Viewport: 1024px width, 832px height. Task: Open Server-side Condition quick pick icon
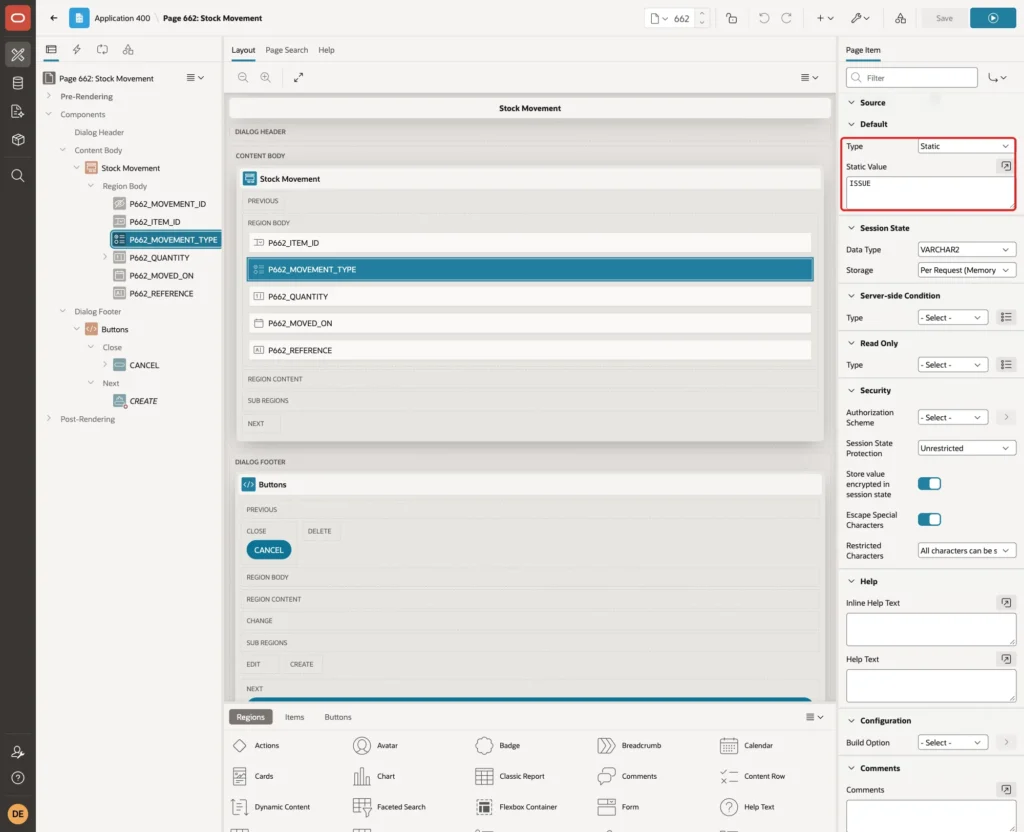coord(1006,317)
